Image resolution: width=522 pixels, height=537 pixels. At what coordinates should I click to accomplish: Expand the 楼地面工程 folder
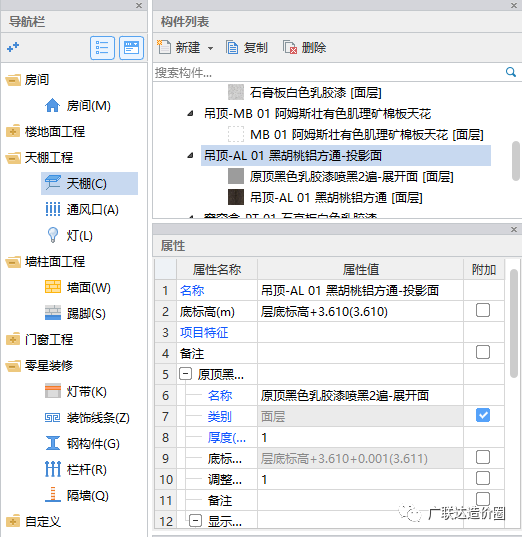[x=13, y=132]
